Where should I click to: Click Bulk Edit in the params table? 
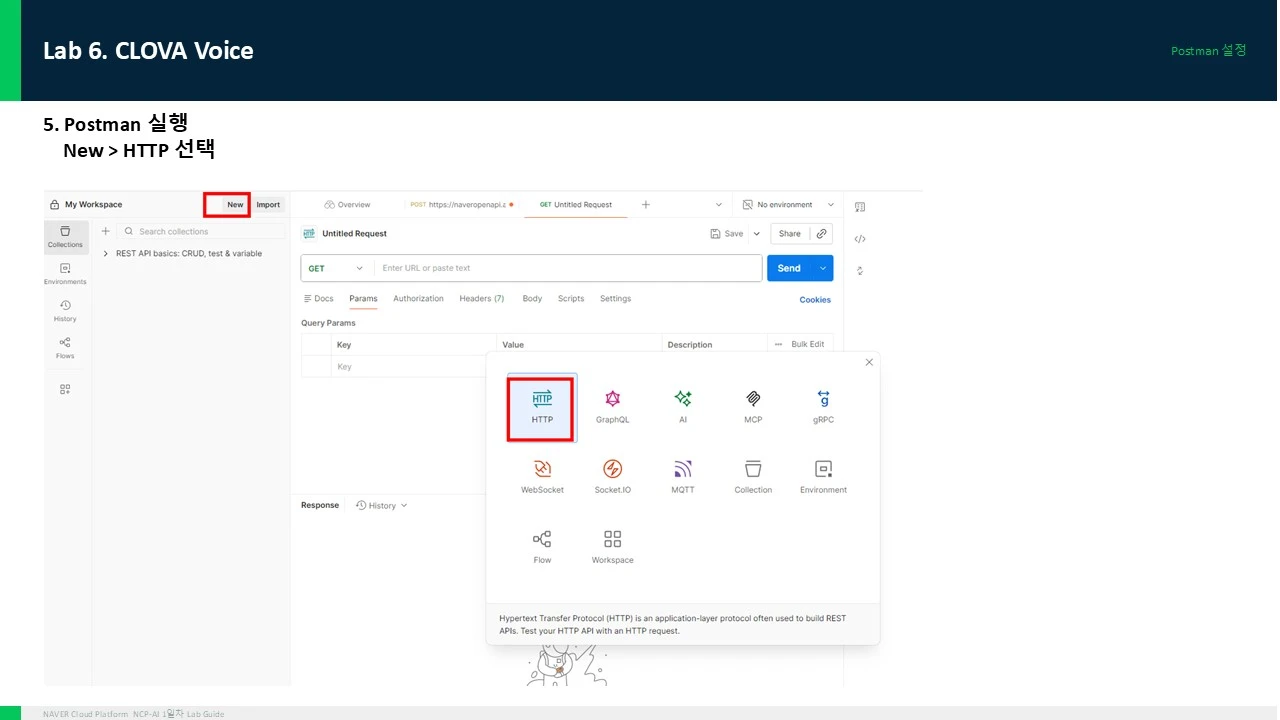point(808,344)
